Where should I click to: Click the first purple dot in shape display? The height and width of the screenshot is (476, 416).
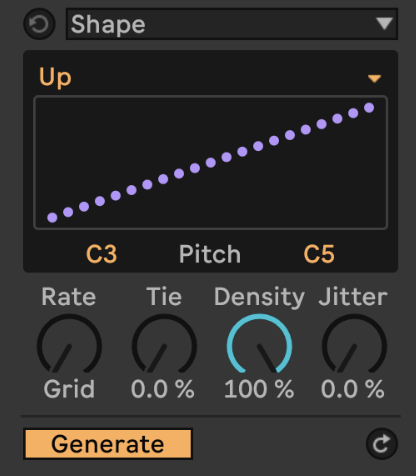point(52,218)
